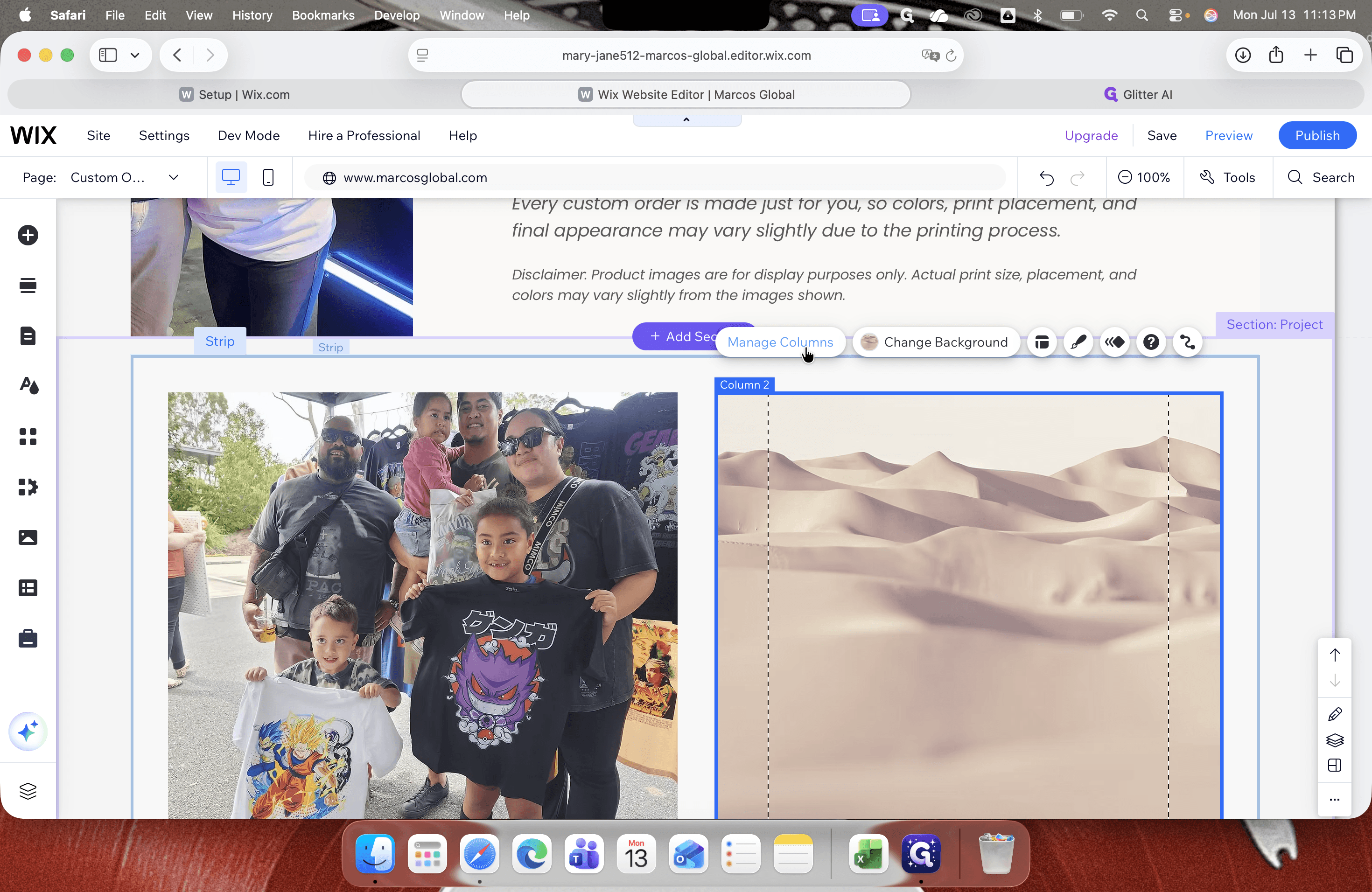
Task: Open the Add Apps grid icon
Action: 28,436
